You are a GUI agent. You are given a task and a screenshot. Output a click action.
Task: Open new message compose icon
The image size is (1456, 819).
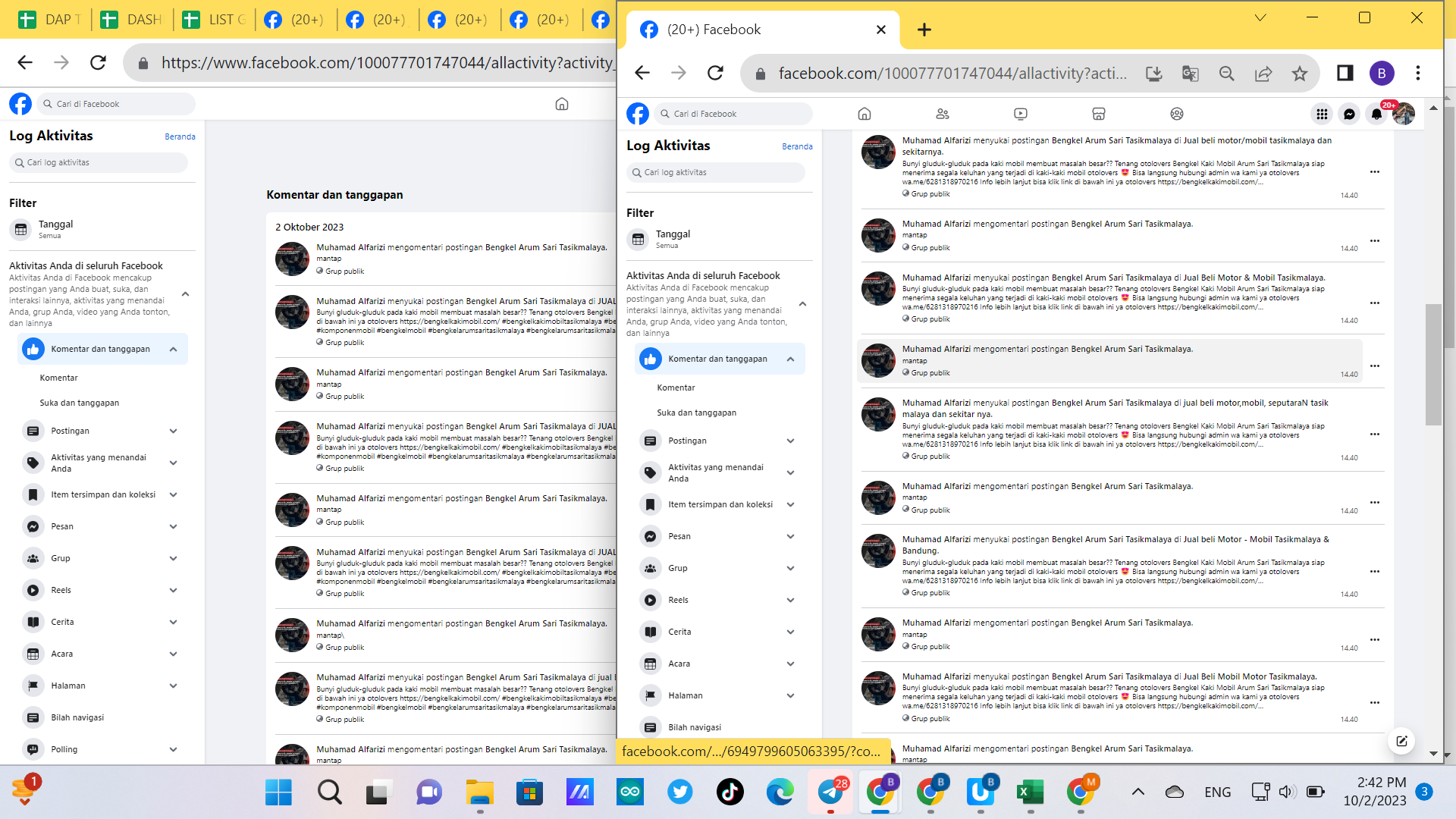pyautogui.click(x=1401, y=741)
